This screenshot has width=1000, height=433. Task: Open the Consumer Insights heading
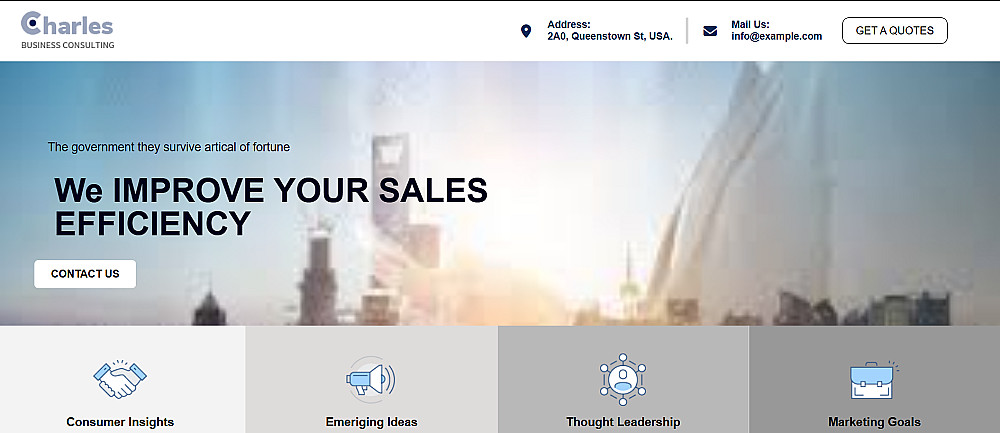pos(120,422)
